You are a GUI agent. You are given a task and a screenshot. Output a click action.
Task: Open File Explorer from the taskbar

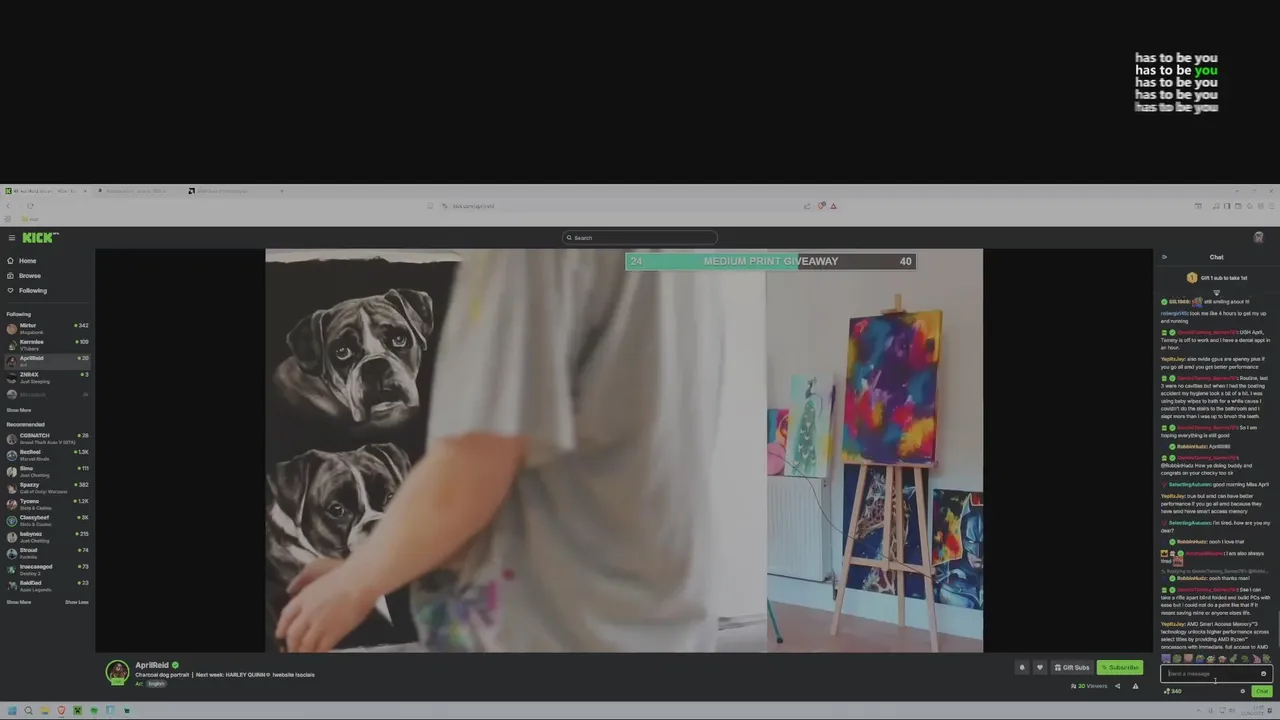(45, 711)
